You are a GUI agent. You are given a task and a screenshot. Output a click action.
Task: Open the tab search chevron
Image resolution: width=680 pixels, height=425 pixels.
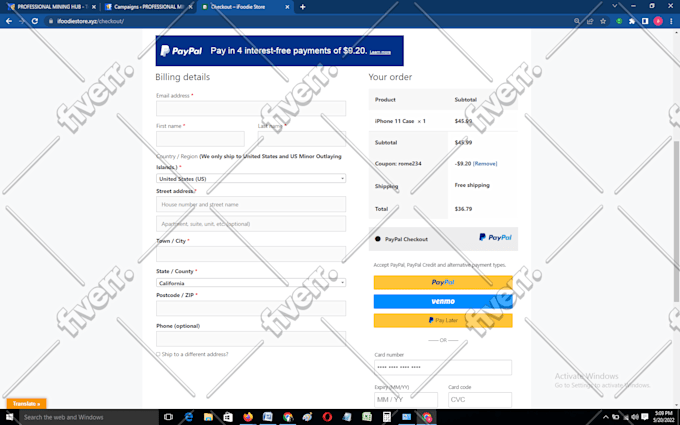(615, 6)
